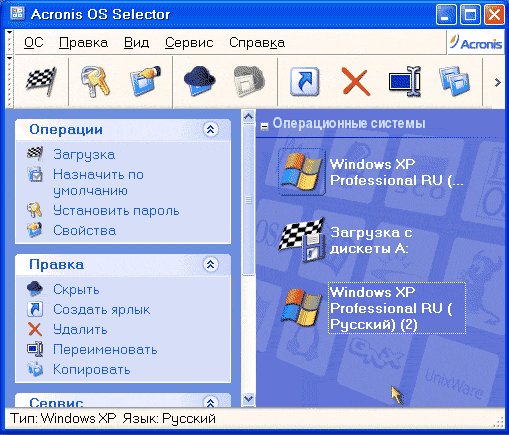Screen dimensions: 509x435
Task: Click the arrow icon beside Создать ярлык
Action: tap(35, 309)
